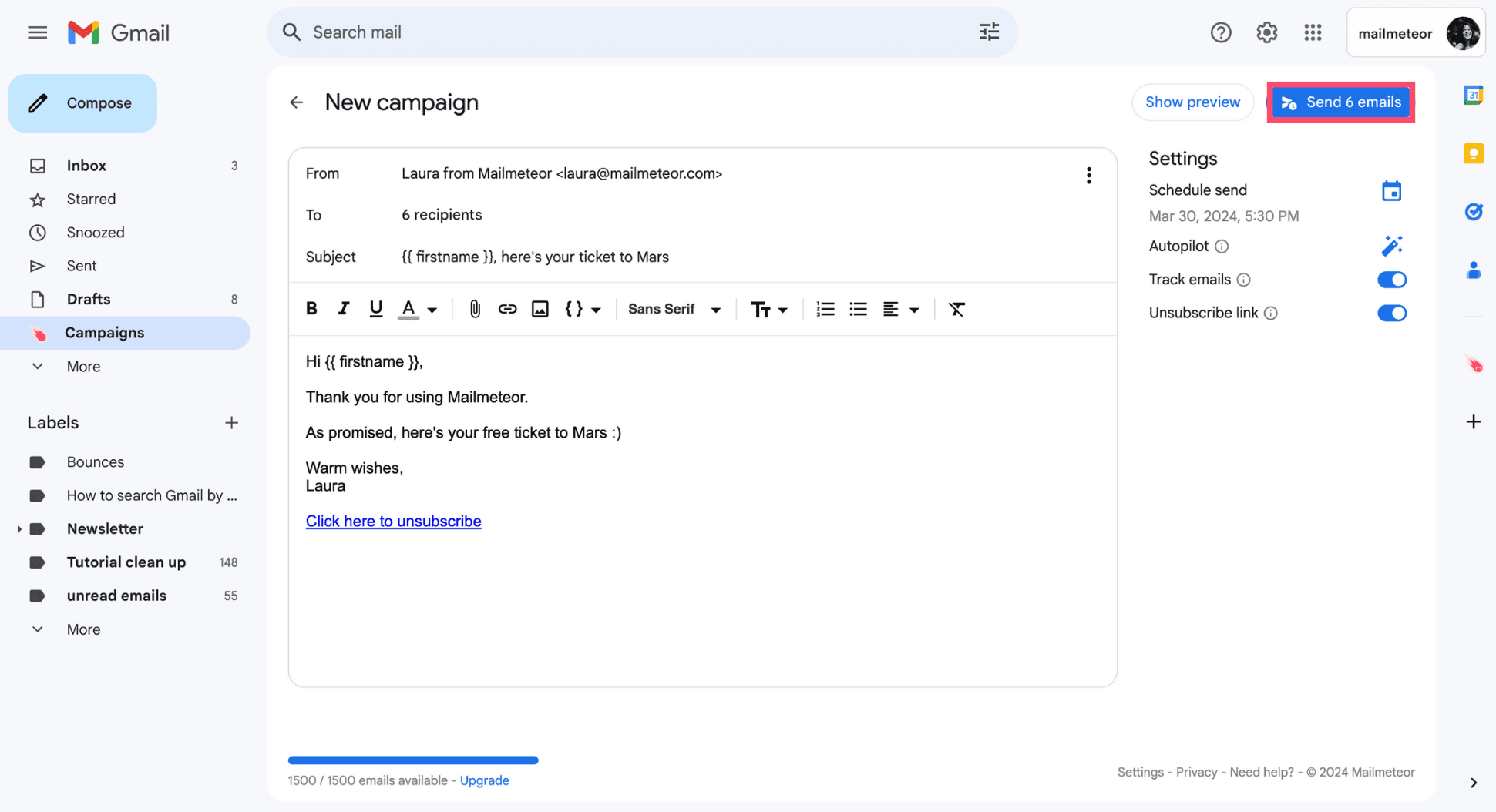Expand the Newsletter label tree

pyautogui.click(x=18, y=529)
